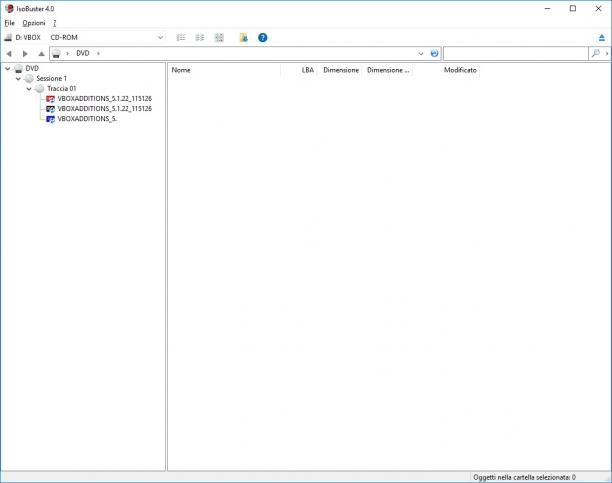The height and width of the screenshot is (483, 612).
Task: Collapse the Sessione 1 tree node
Action: [x=18, y=78]
